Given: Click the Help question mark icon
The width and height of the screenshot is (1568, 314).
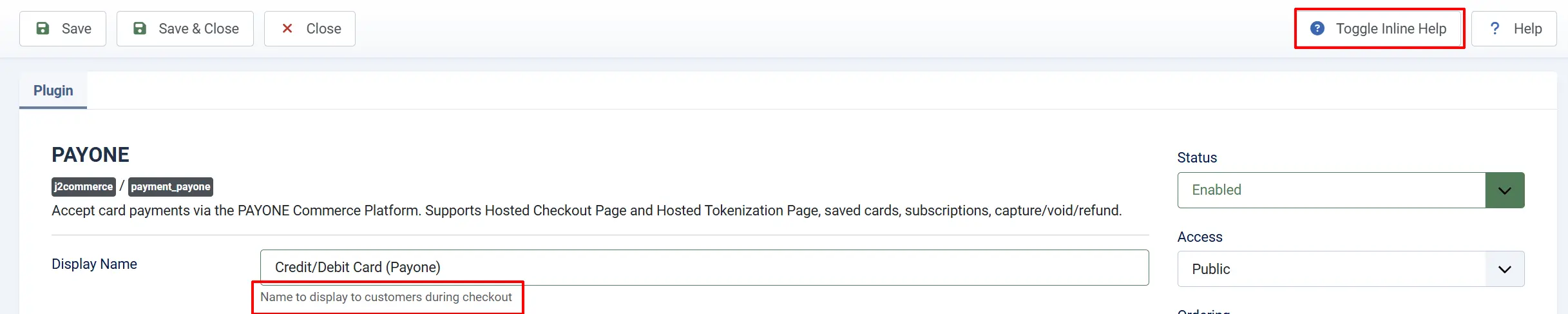Looking at the screenshot, I should pos(1495,28).
